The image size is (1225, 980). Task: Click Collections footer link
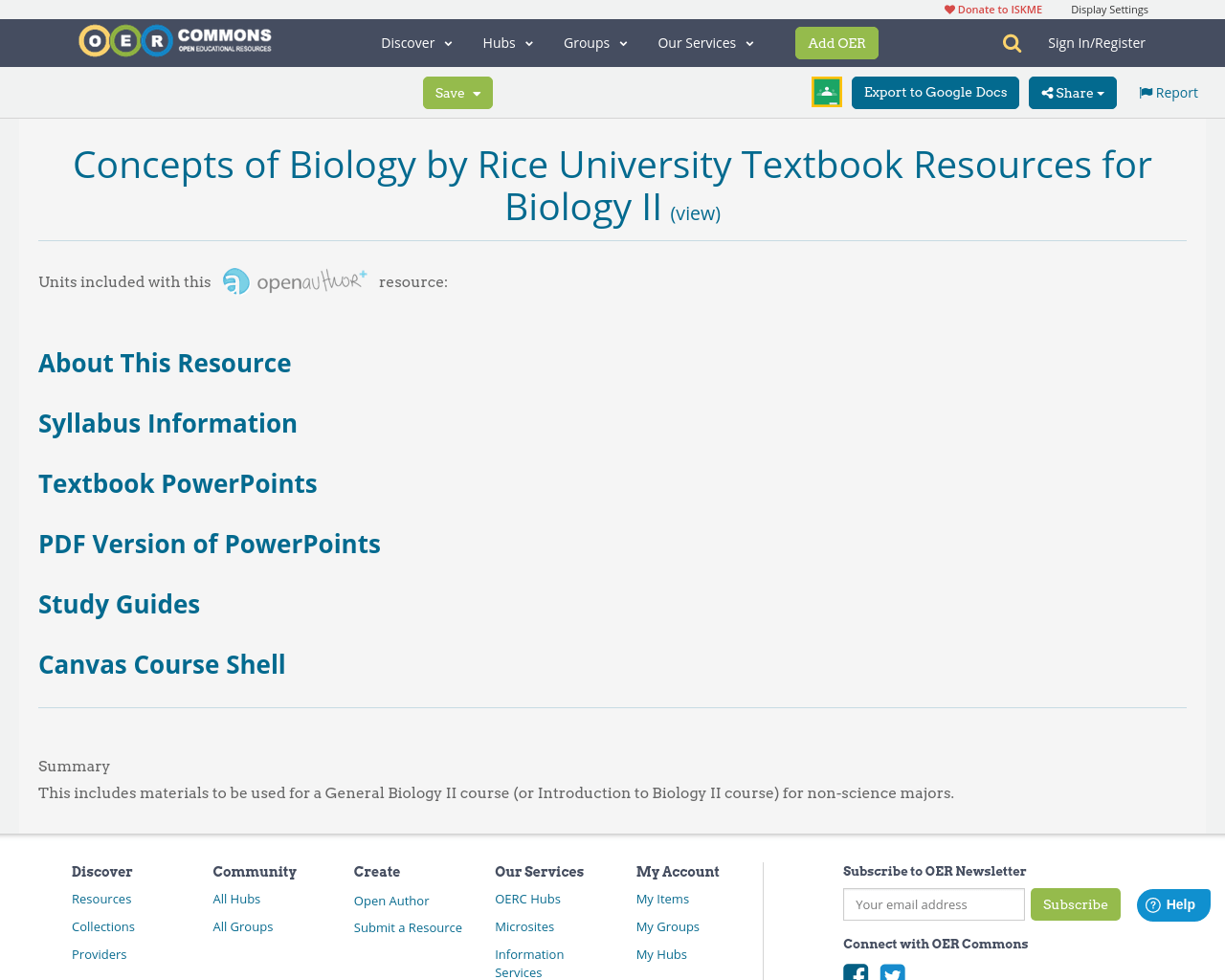tap(103, 926)
